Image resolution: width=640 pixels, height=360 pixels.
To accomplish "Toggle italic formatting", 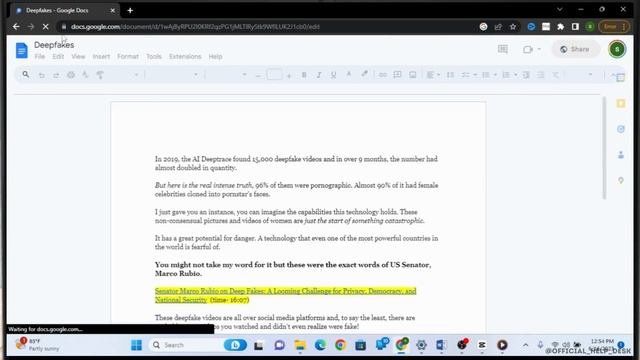I will pos(319,75).
